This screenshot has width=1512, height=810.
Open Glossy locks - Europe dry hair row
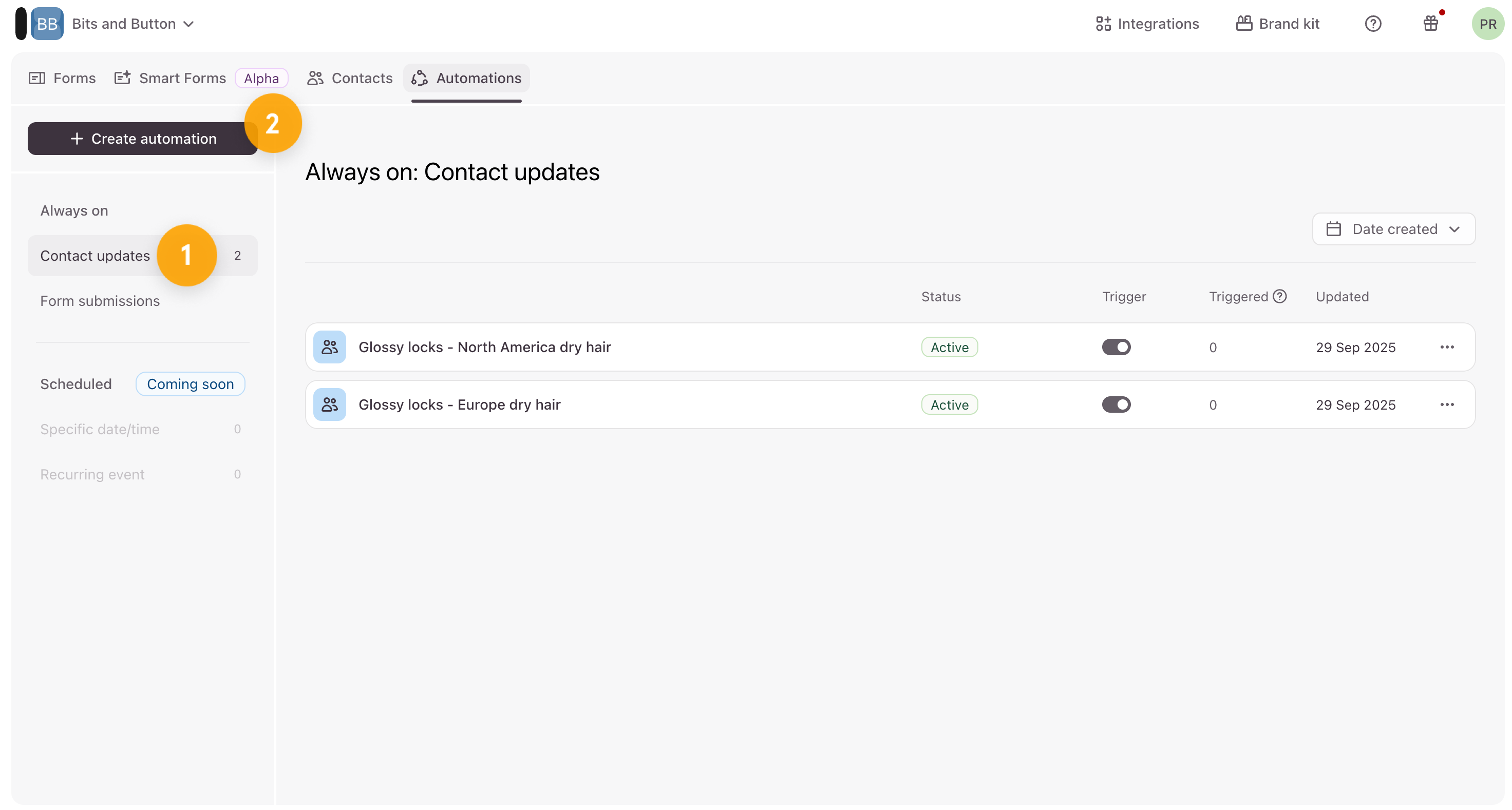459,404
